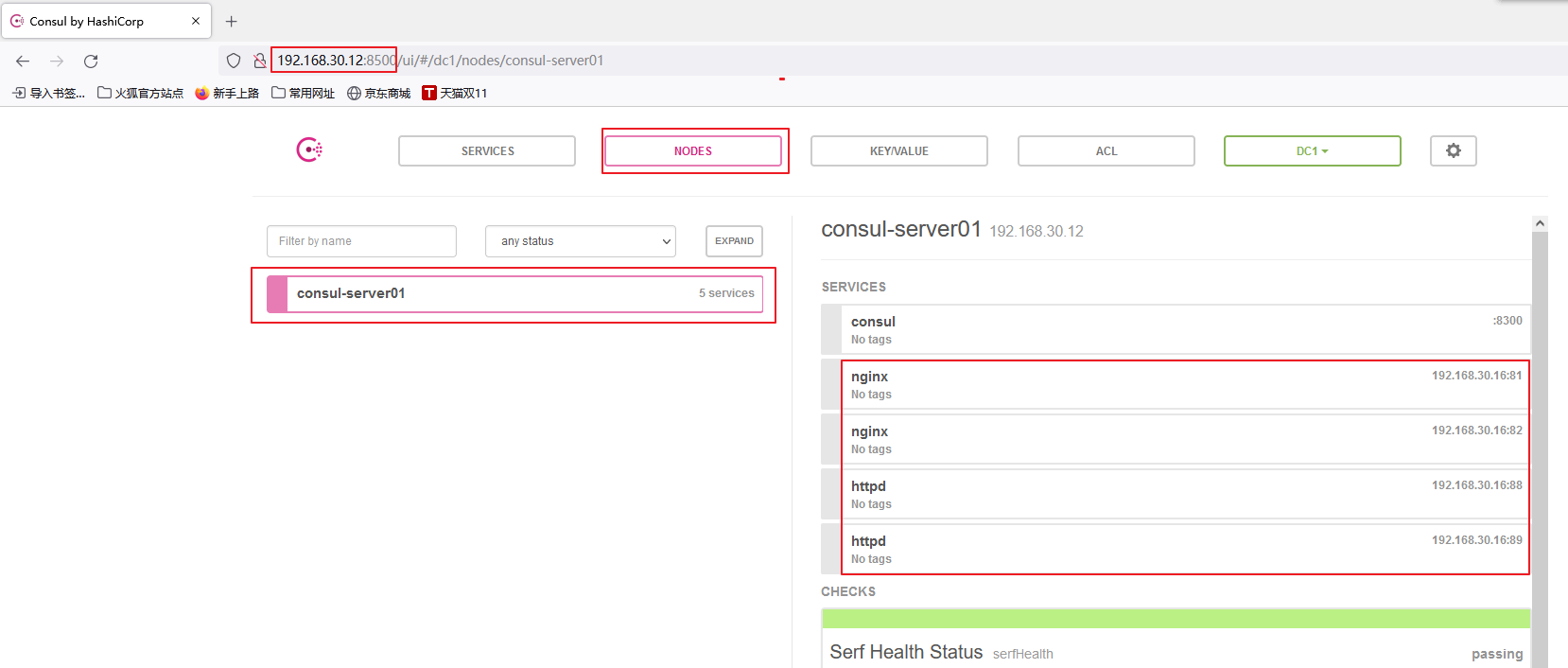Switch to the NODES tab
The width and height of the screenshot is (1568, 668).
693,150
